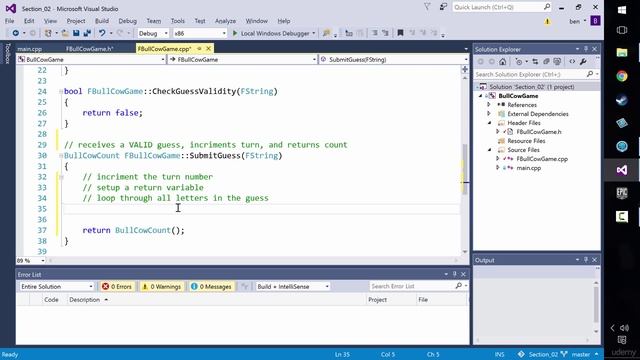Toggle Show All Files in Solution Explorer

pos(557,62)
